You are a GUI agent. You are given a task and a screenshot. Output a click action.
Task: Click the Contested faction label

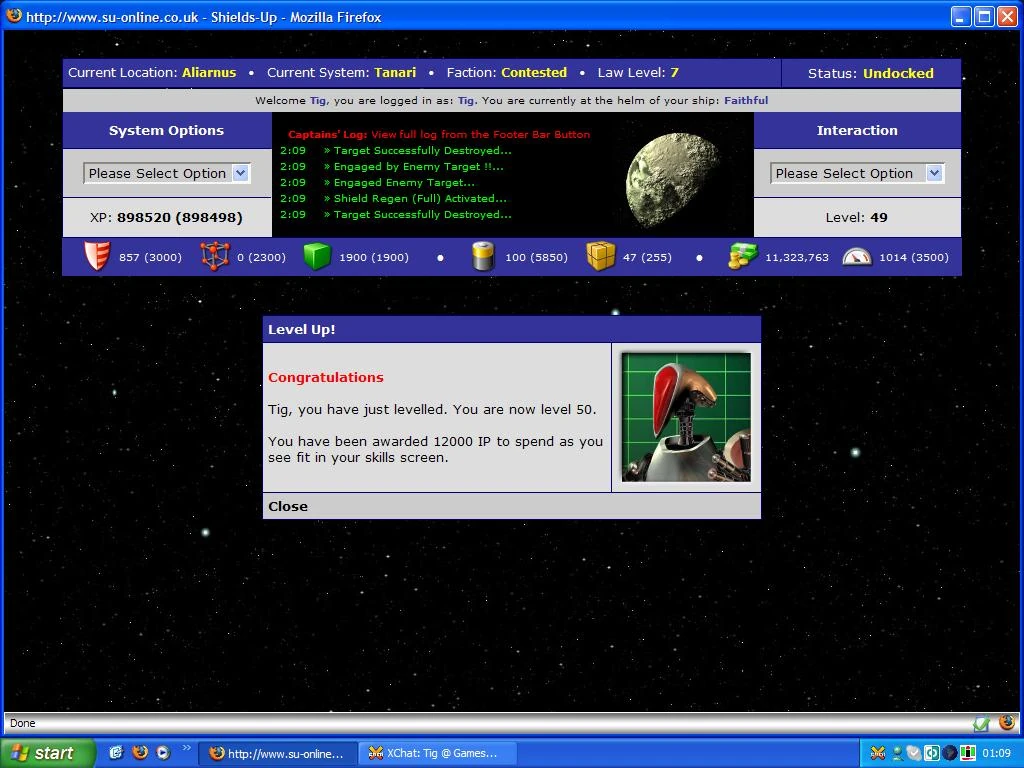click(534, 72)
